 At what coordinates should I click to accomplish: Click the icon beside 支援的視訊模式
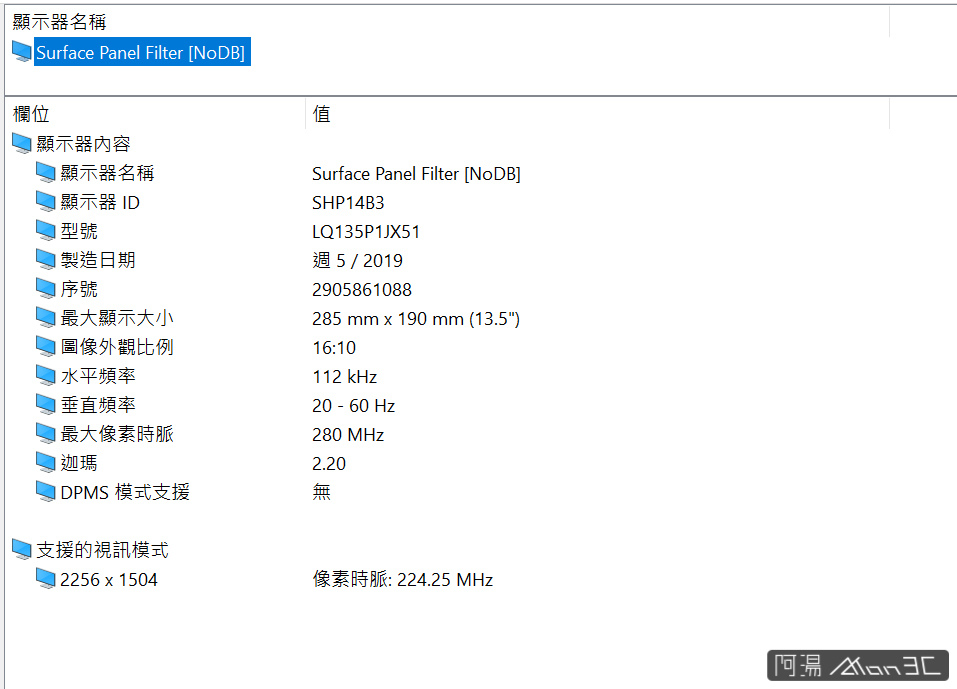22,549
